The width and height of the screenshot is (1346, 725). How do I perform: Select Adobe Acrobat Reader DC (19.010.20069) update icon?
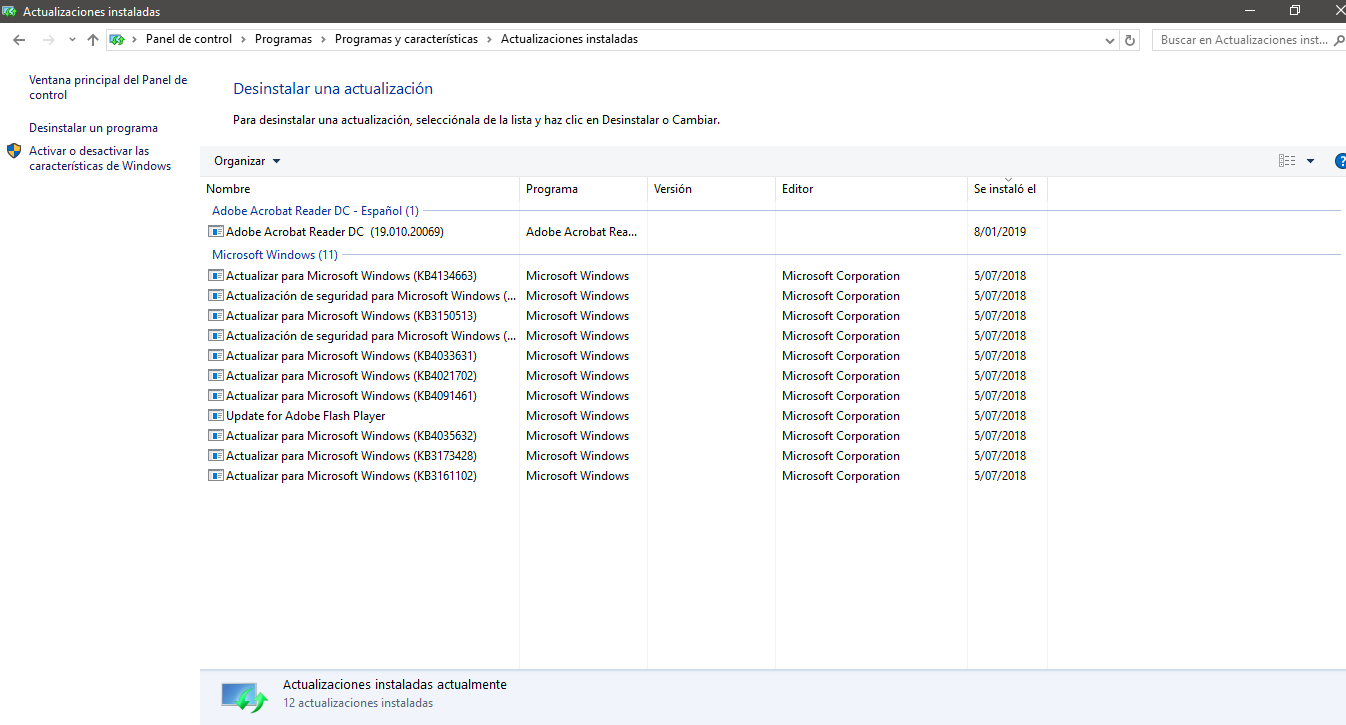(215, 232)
